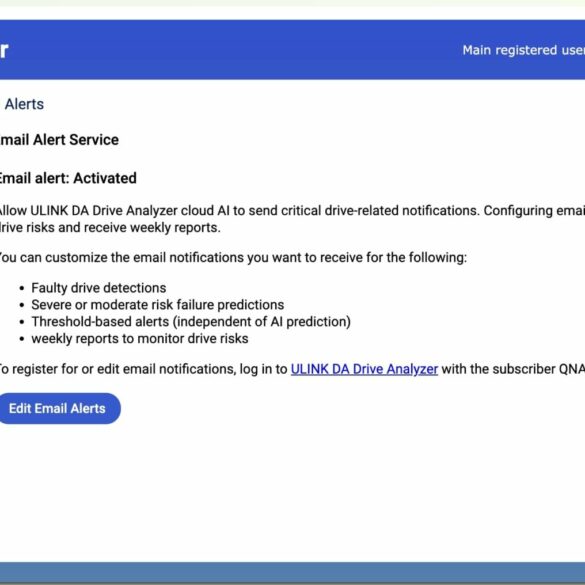Click the sentence about customizing email notifications
Viewport: 585px width, 585px height.
[x=233, y=257]
